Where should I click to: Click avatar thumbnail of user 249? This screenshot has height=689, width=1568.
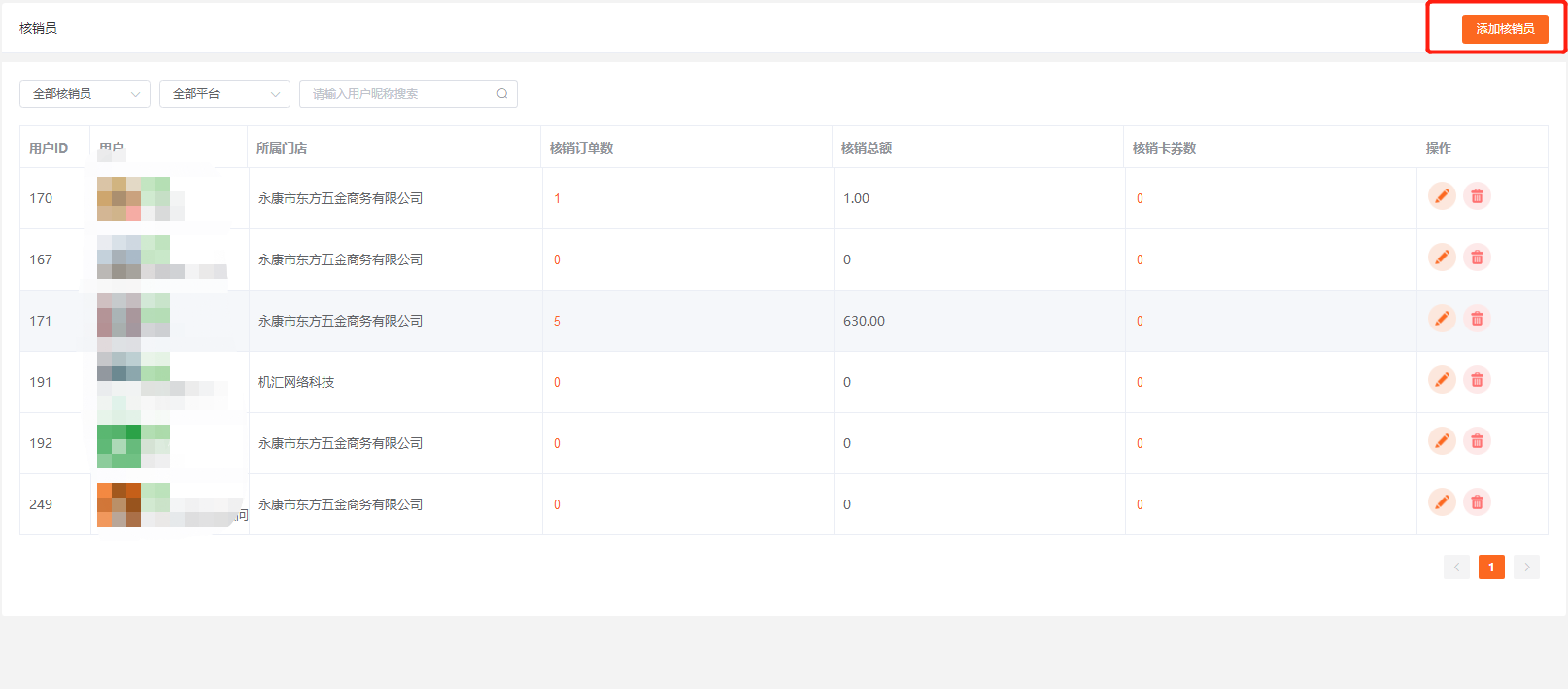click(119, 504)
